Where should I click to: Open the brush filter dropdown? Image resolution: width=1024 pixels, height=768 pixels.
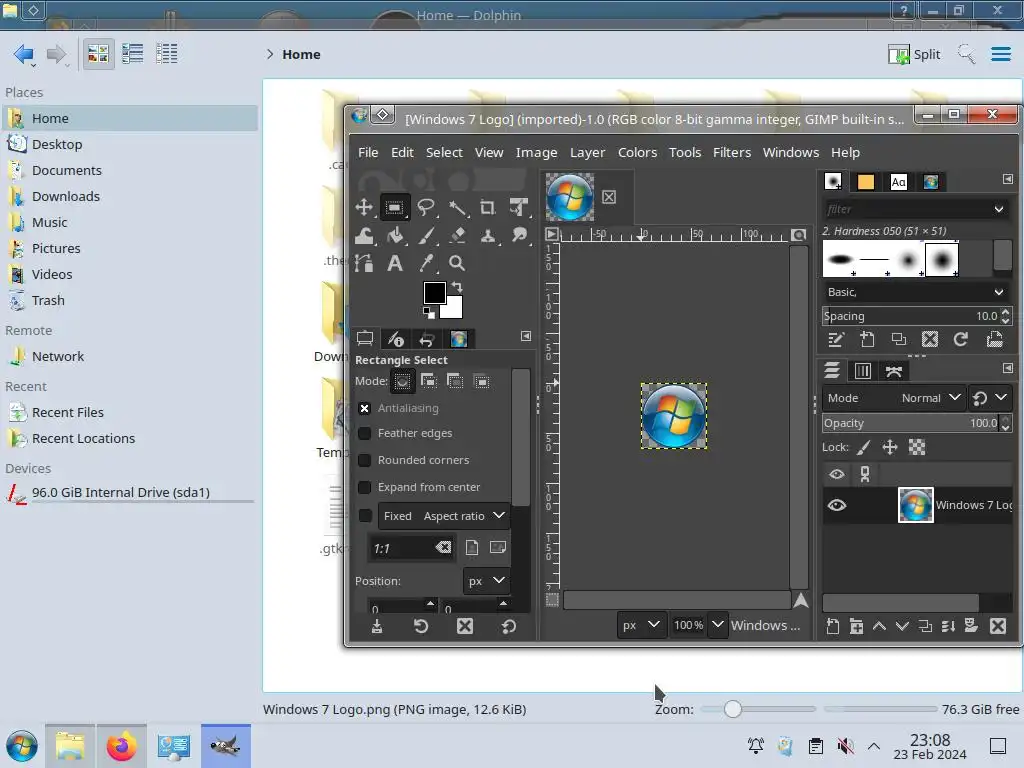point(999,210)
